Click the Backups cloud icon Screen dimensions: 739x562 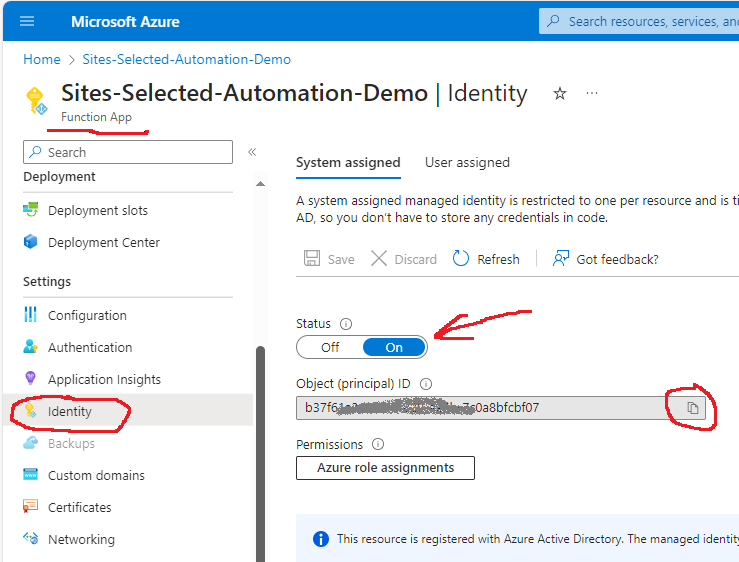[x=31, y=443]
